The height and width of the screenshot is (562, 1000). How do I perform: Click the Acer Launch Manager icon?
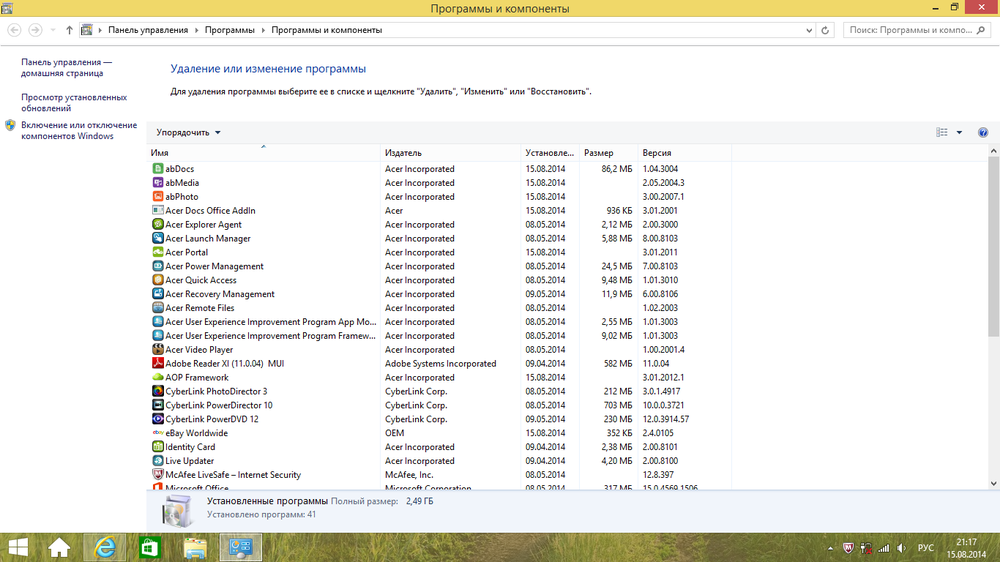coord(158,239)
